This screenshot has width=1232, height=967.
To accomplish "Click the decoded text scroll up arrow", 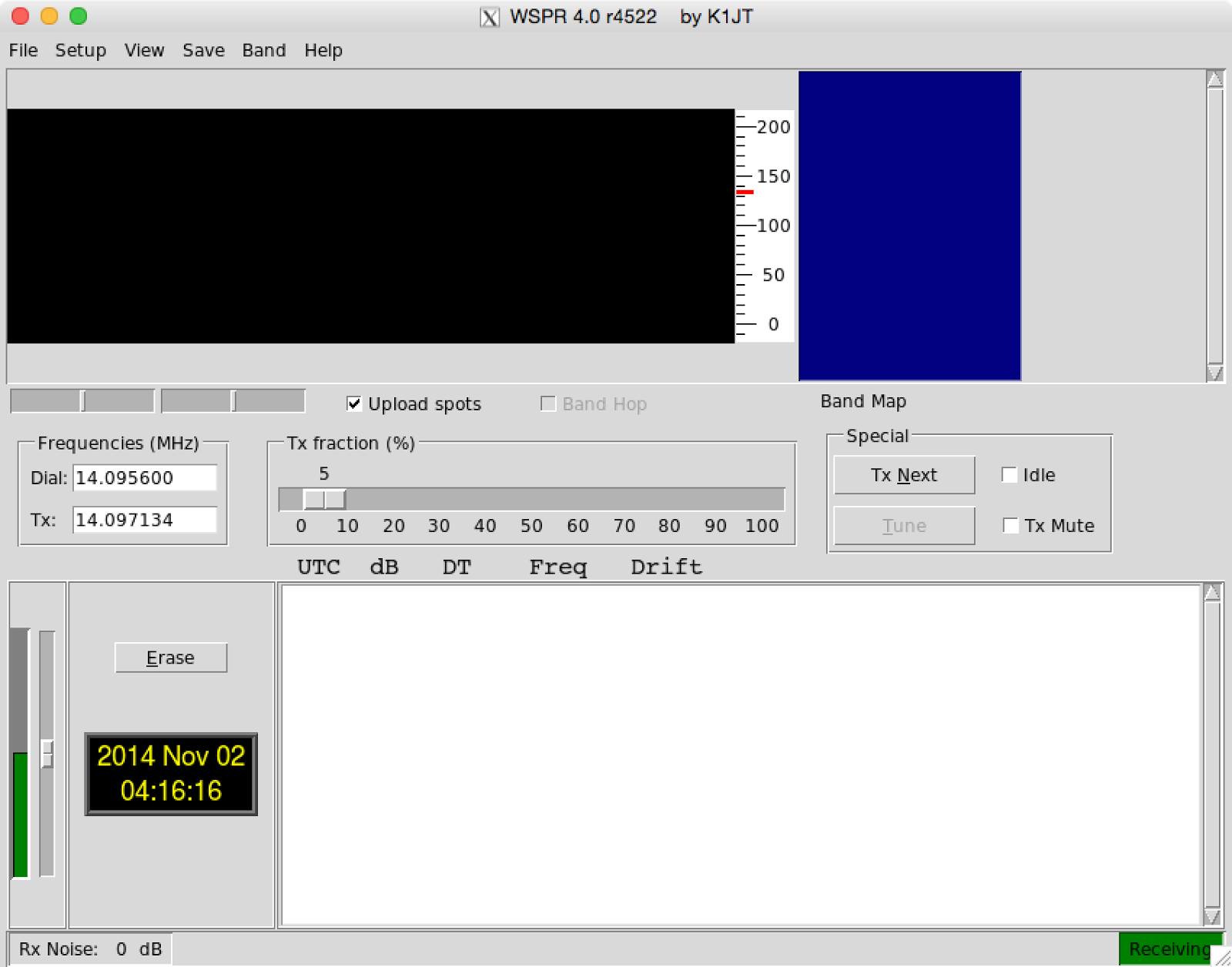I will pos(1212,592).
